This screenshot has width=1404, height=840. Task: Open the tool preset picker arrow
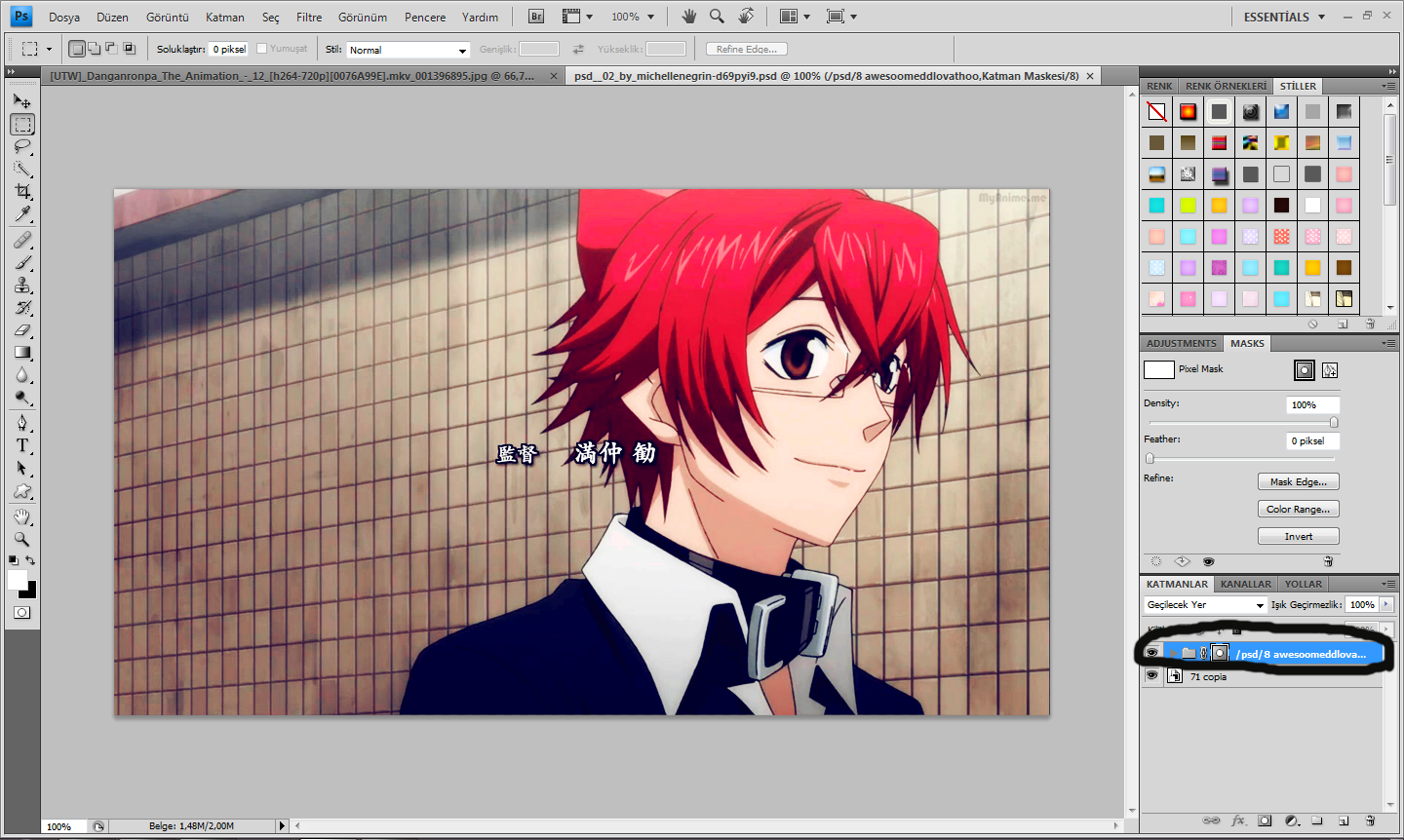(x=49, y=49)
